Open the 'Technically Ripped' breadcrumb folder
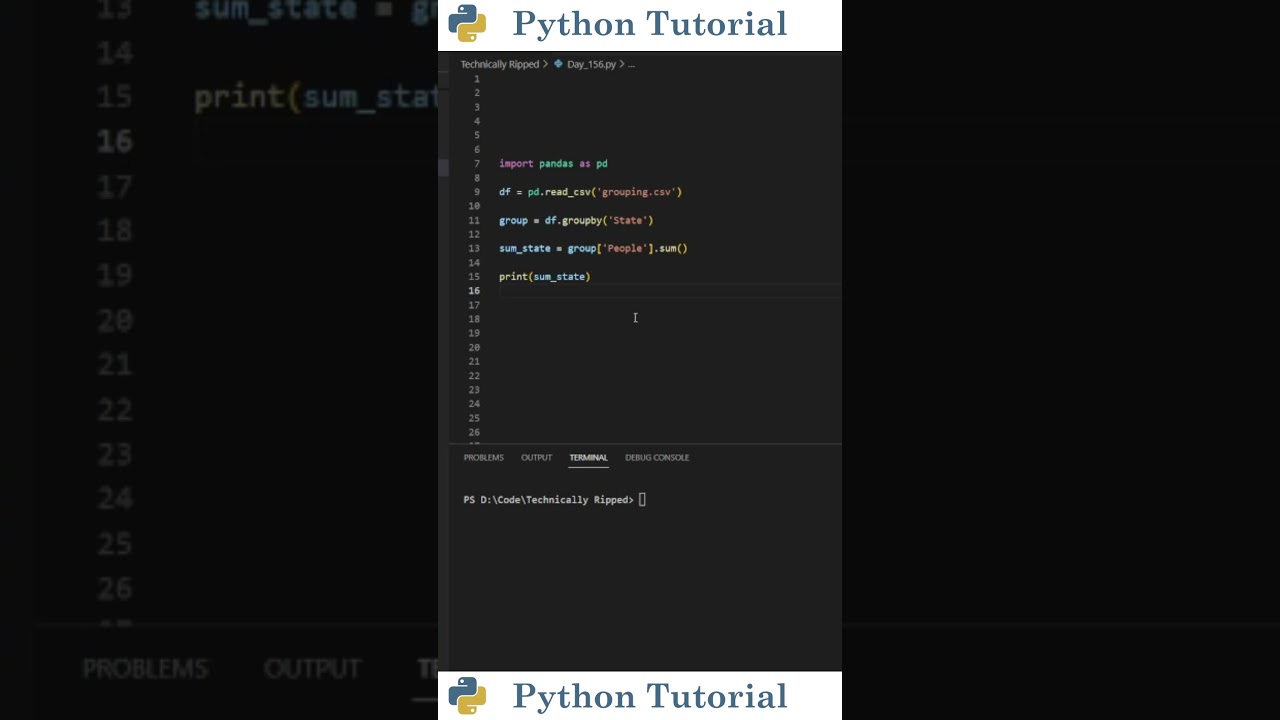The height and width of the screenshot is (720, 1280). [x=499, y=64]
